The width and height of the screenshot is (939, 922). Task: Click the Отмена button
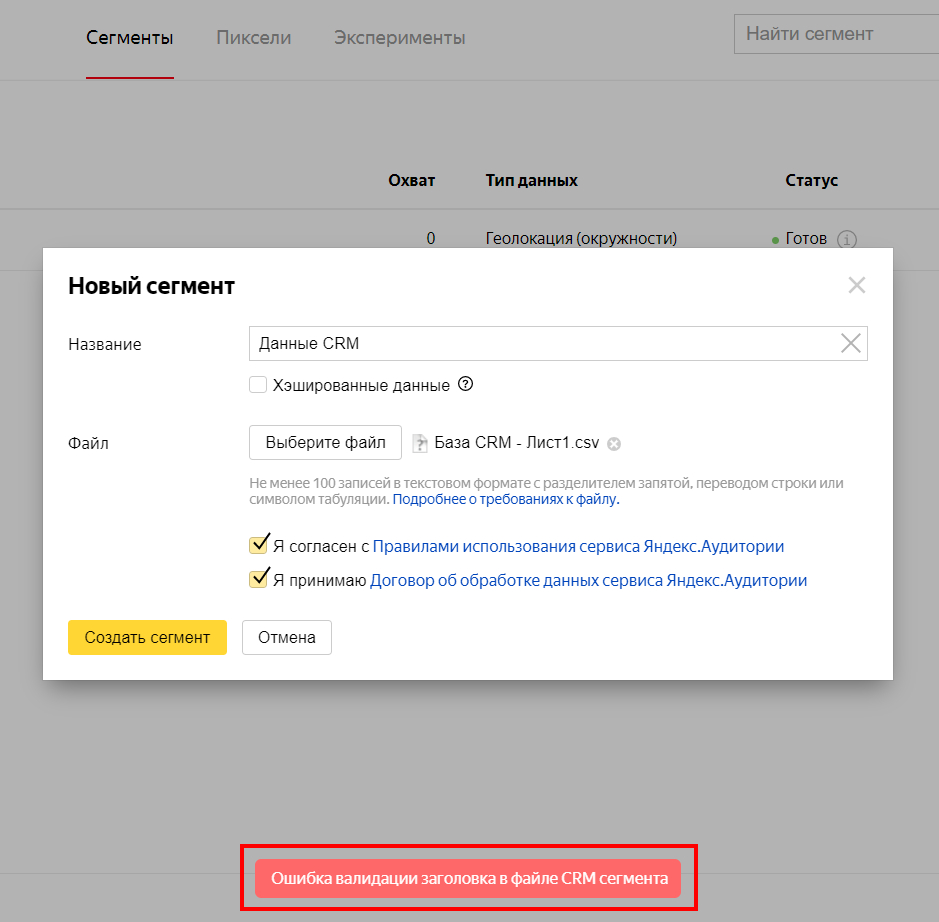pos(286,637)
